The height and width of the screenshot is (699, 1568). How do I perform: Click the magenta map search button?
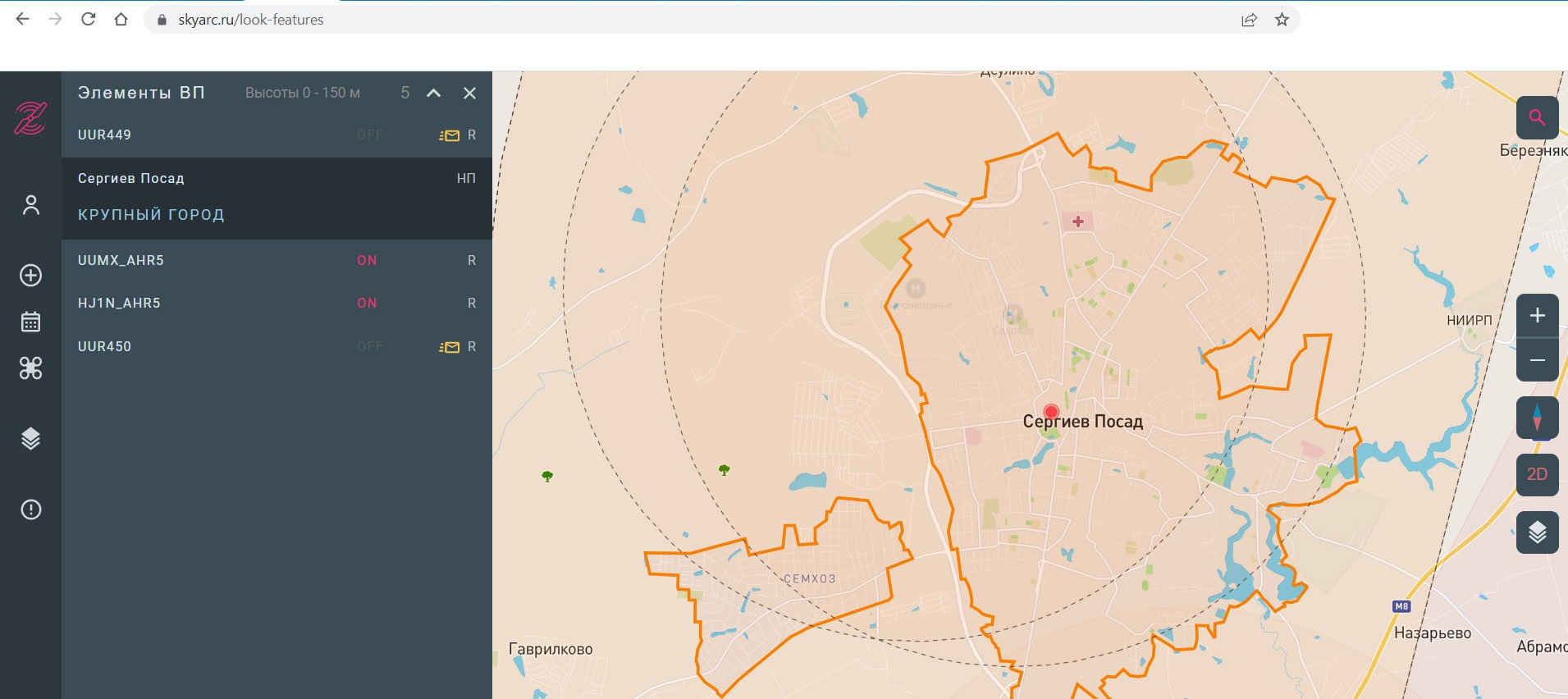[1537, 117]
